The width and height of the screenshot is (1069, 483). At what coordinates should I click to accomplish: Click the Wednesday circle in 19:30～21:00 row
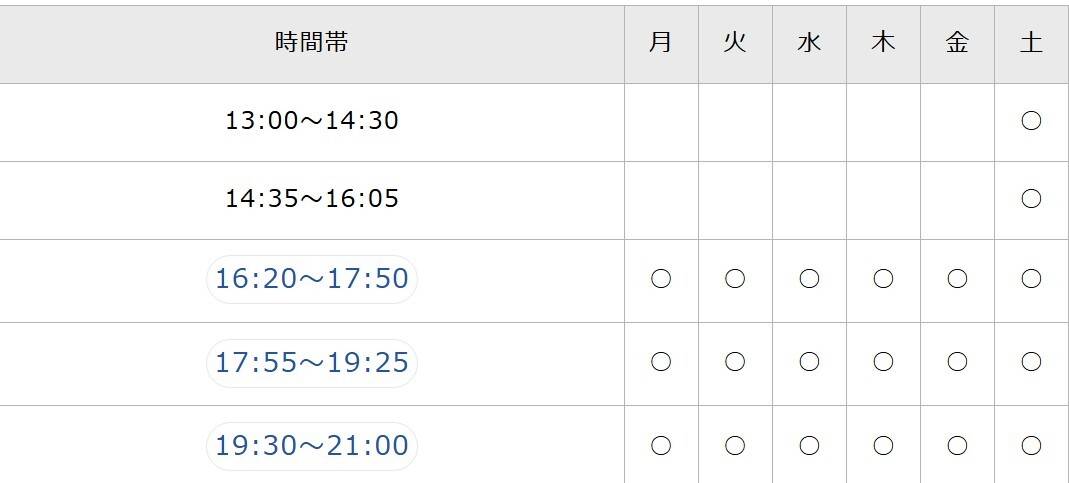[809, 445]
